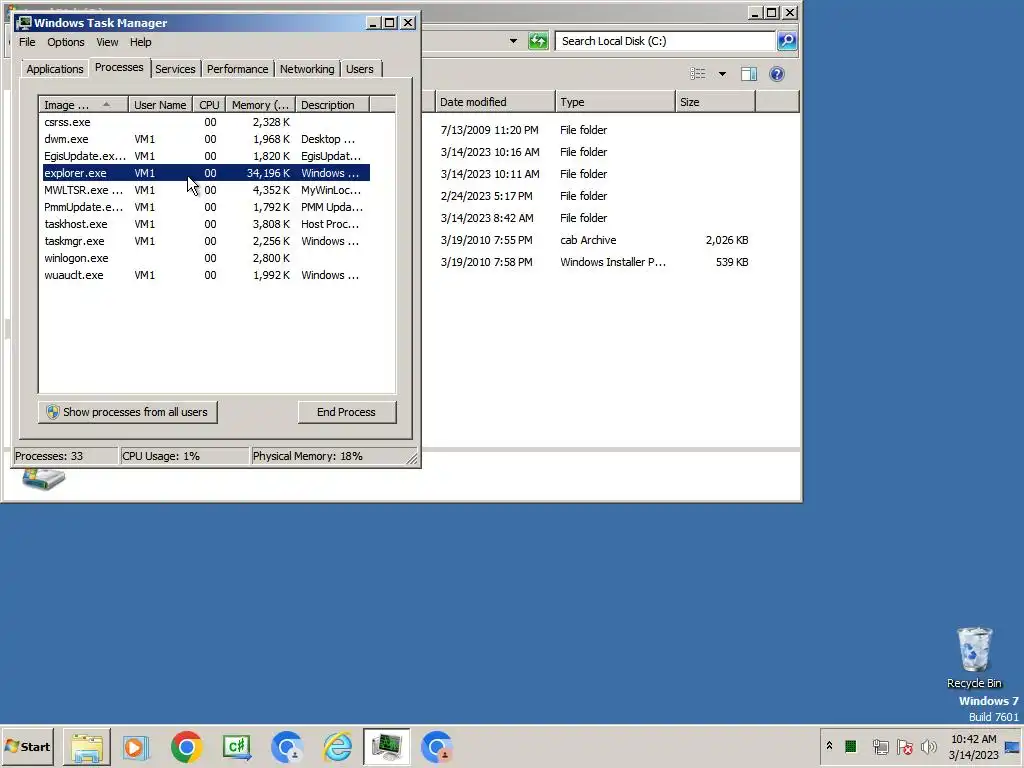Sort processes by Image Name column
Screen dimensions: 1024x768
(x=82, y=105)
